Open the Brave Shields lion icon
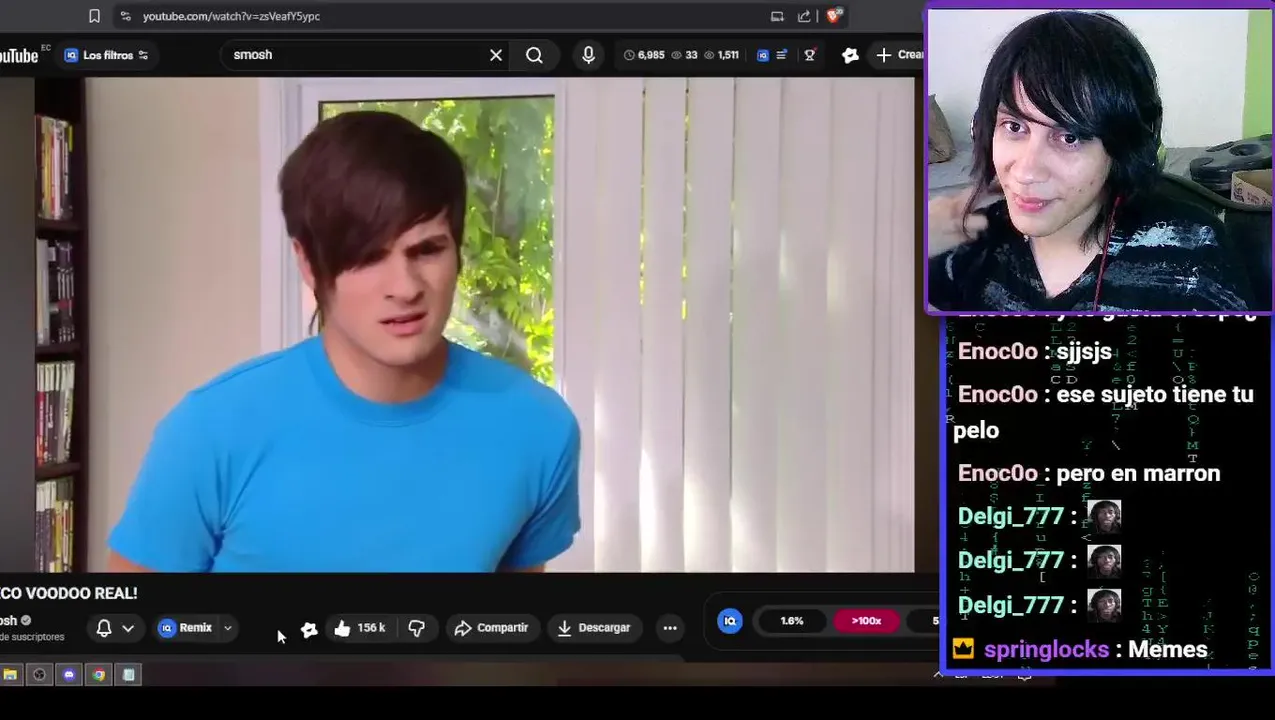This screenshot has height=720, width=1275. (x=833, y=16)
